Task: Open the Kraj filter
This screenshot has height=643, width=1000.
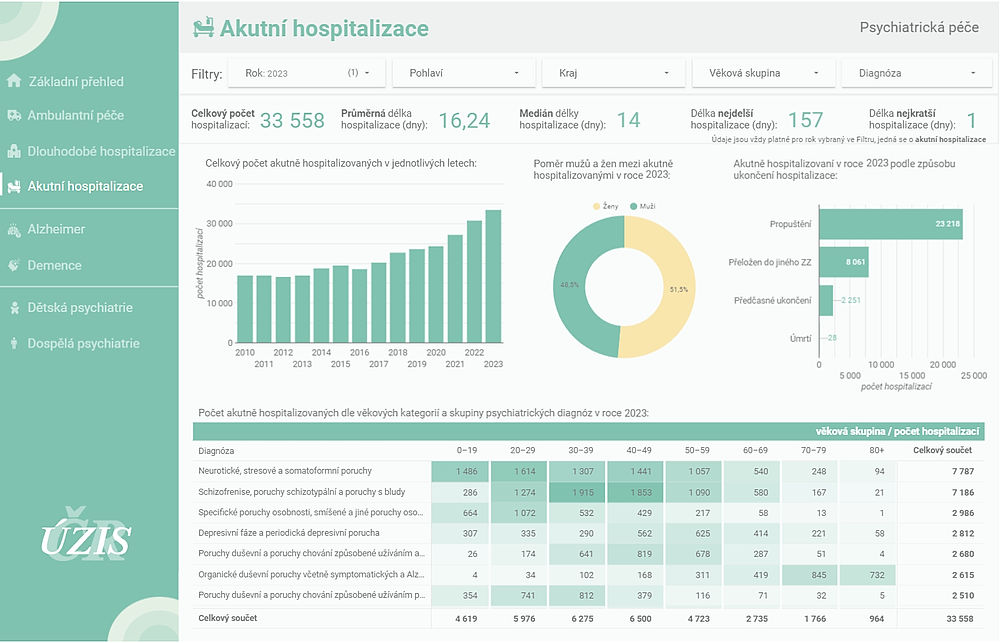Action: click(x=612, y=72)
